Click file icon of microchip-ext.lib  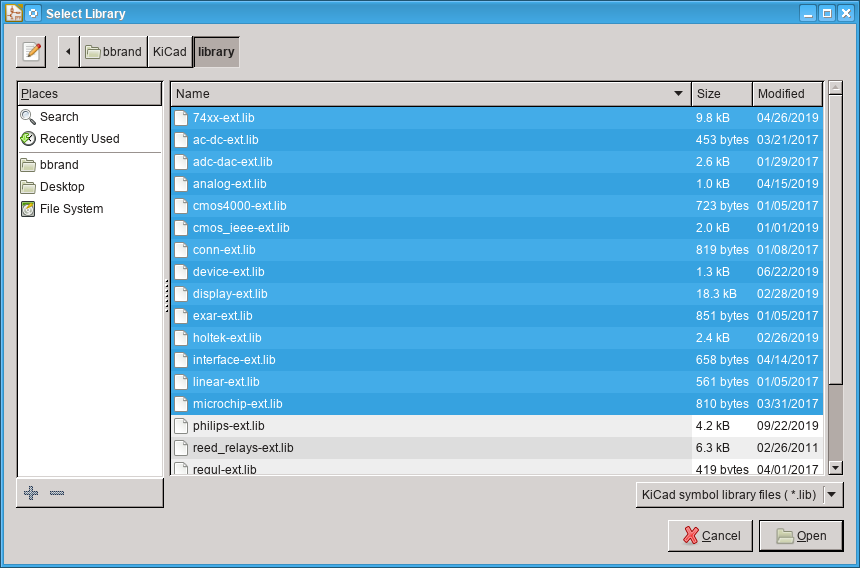(x=181, y=404)
